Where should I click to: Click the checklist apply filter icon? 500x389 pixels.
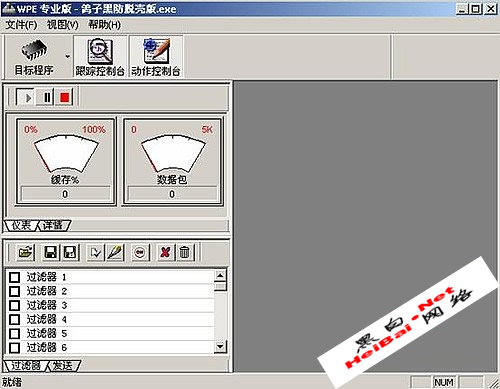click(x=95, y=252)
